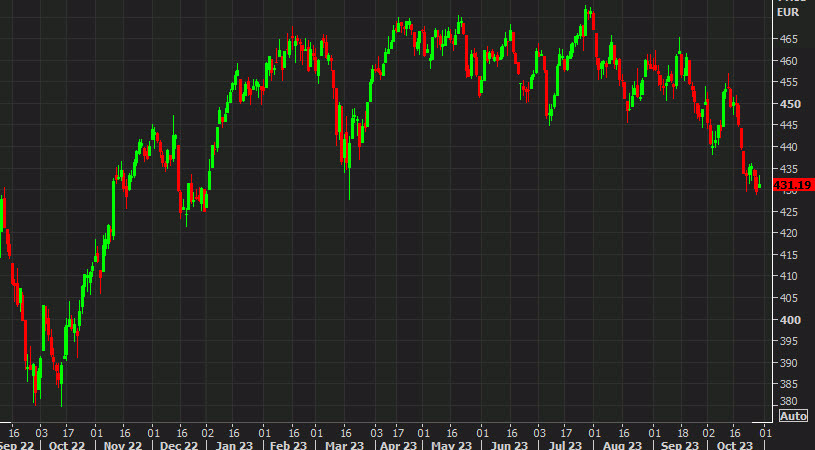The height and width of the screenshot is (450, 815).
Task: Click the 420 price axis label
Action: [788, 233]
